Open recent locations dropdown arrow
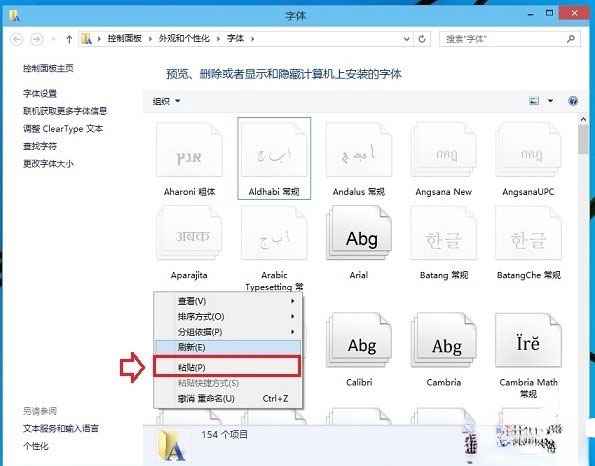 pyautogui.click(x=53, y=39)
